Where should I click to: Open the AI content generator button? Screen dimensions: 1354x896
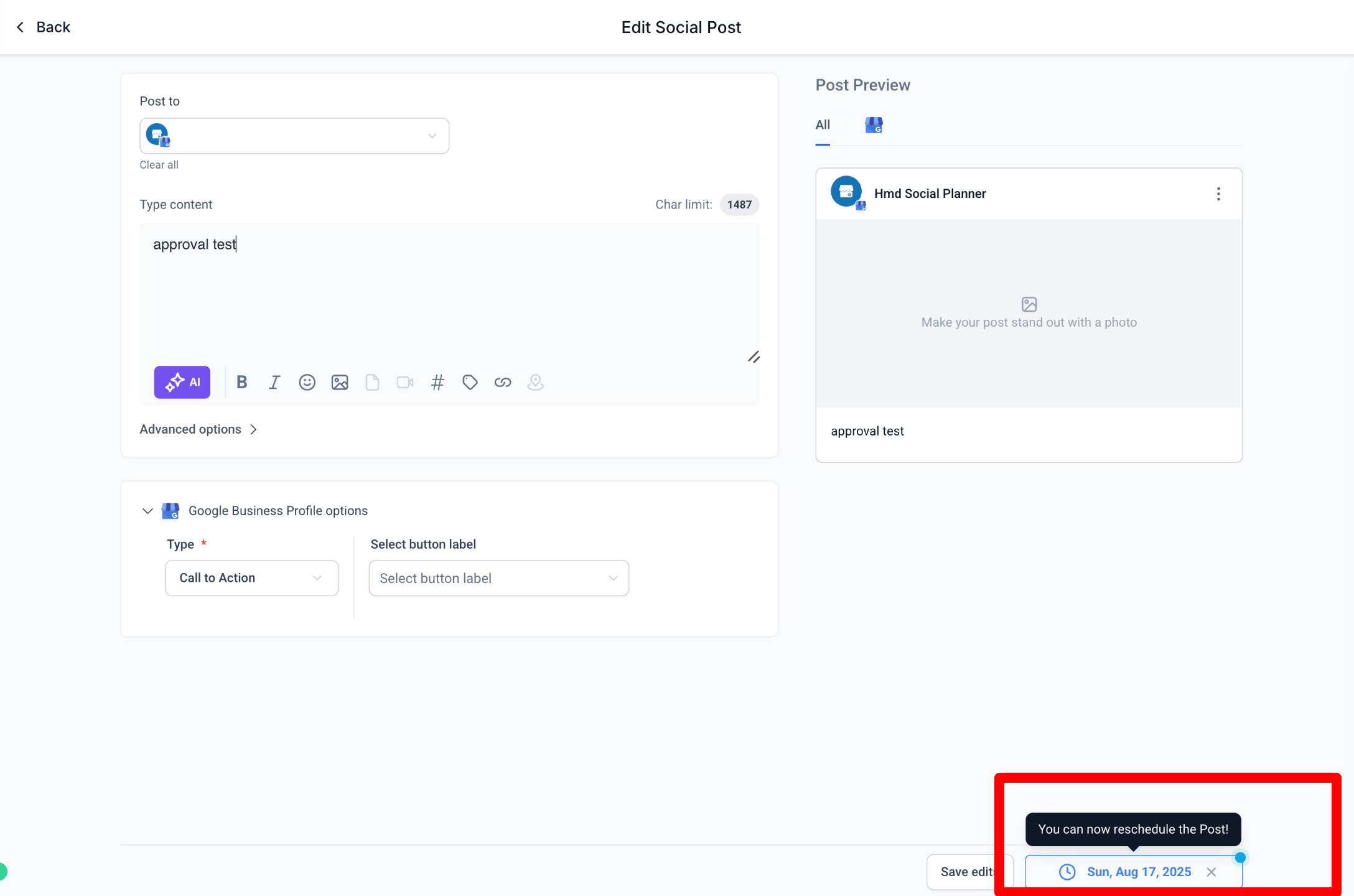pyautogui.click(x=182, y=382)
